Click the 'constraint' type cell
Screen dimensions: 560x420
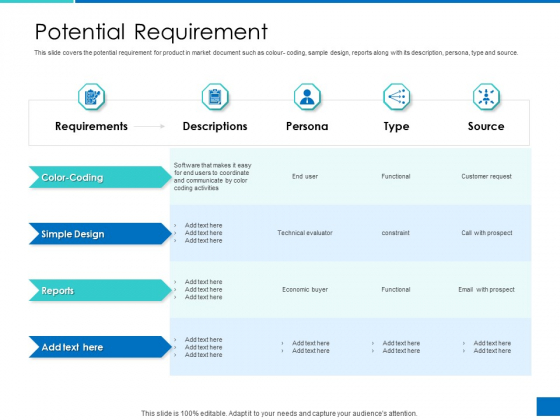396,233
